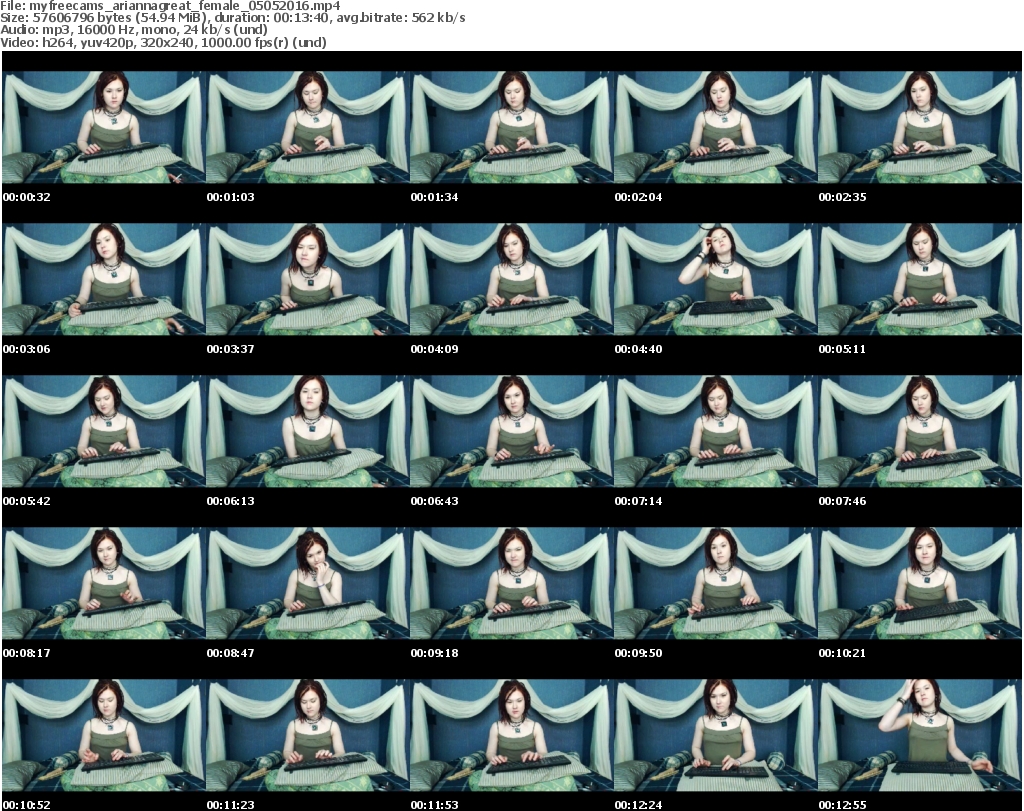Click the '00:02:35' timestamp label

842,197
